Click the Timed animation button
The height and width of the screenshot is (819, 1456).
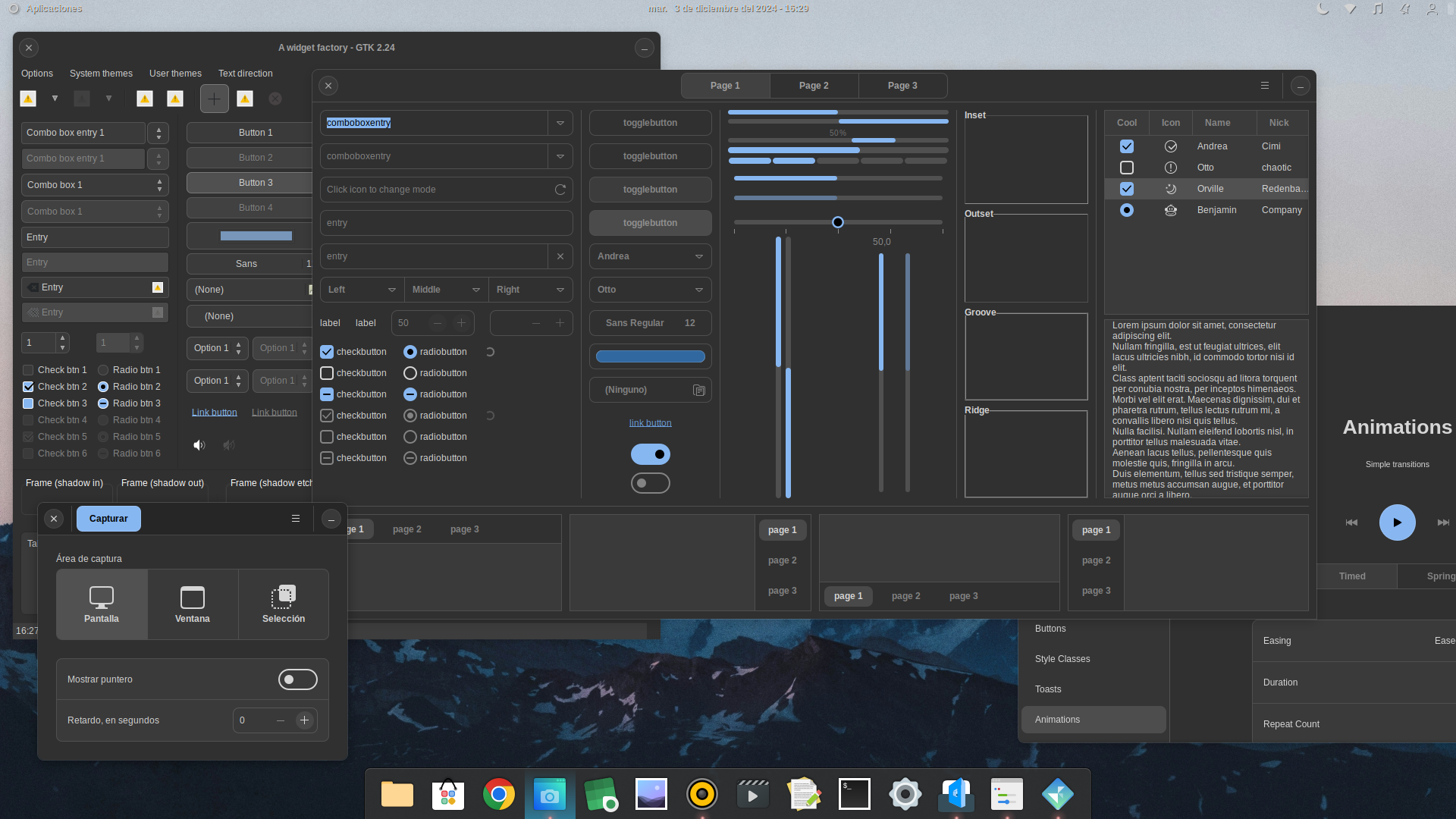point(1352,576)
